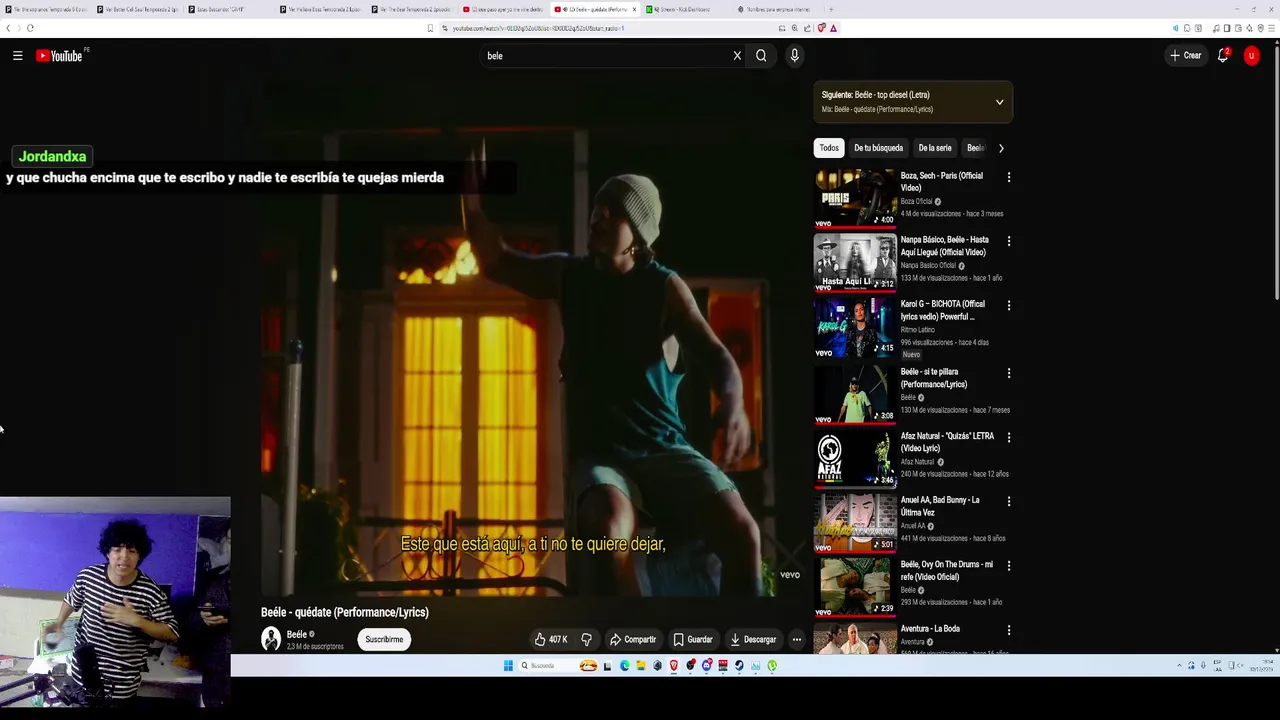
Task: Open options for 'si te pillara' video
Action: point(1008,373)
